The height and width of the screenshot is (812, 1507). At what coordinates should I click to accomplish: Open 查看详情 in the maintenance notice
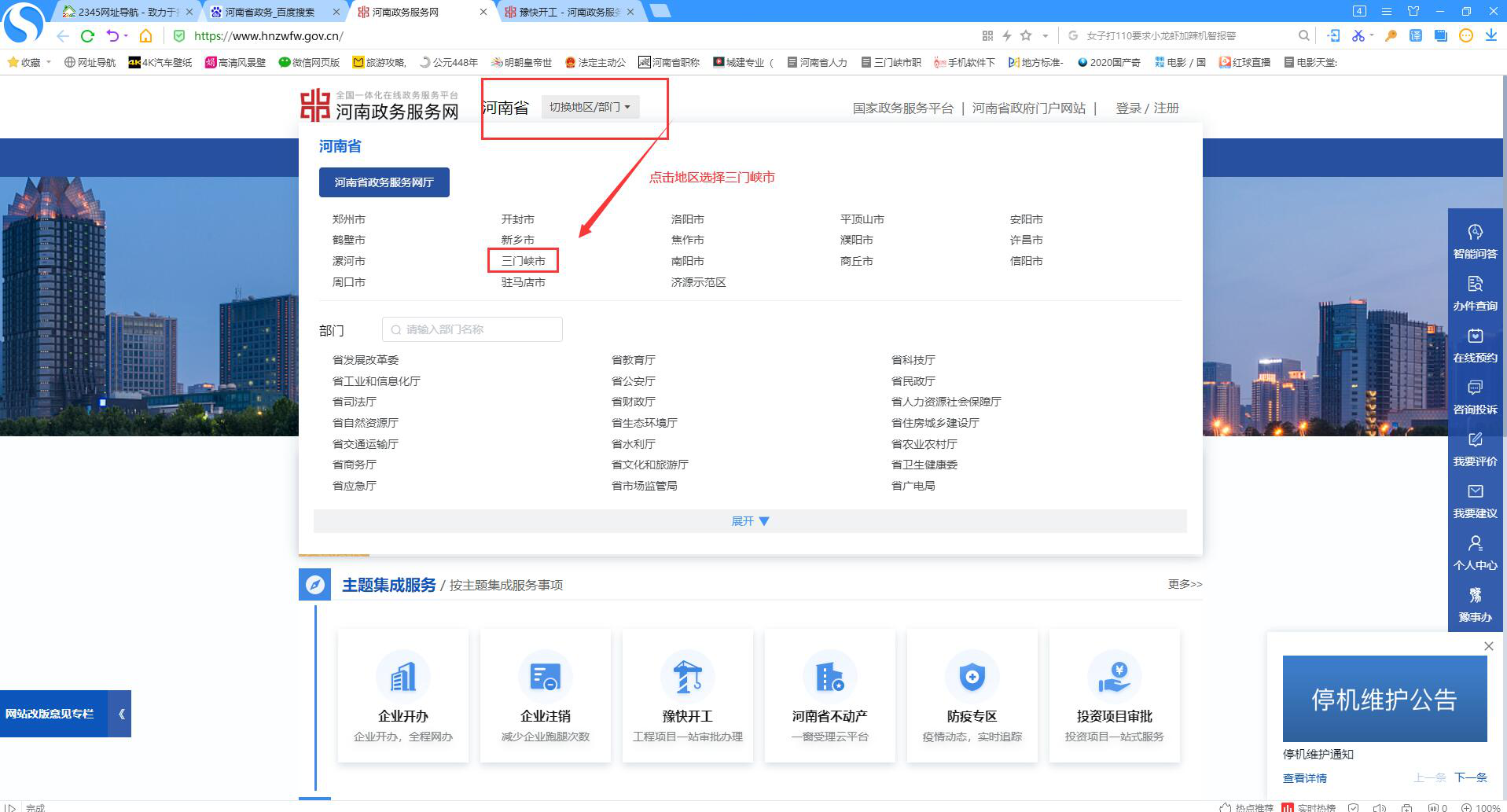coord(1304,777)
